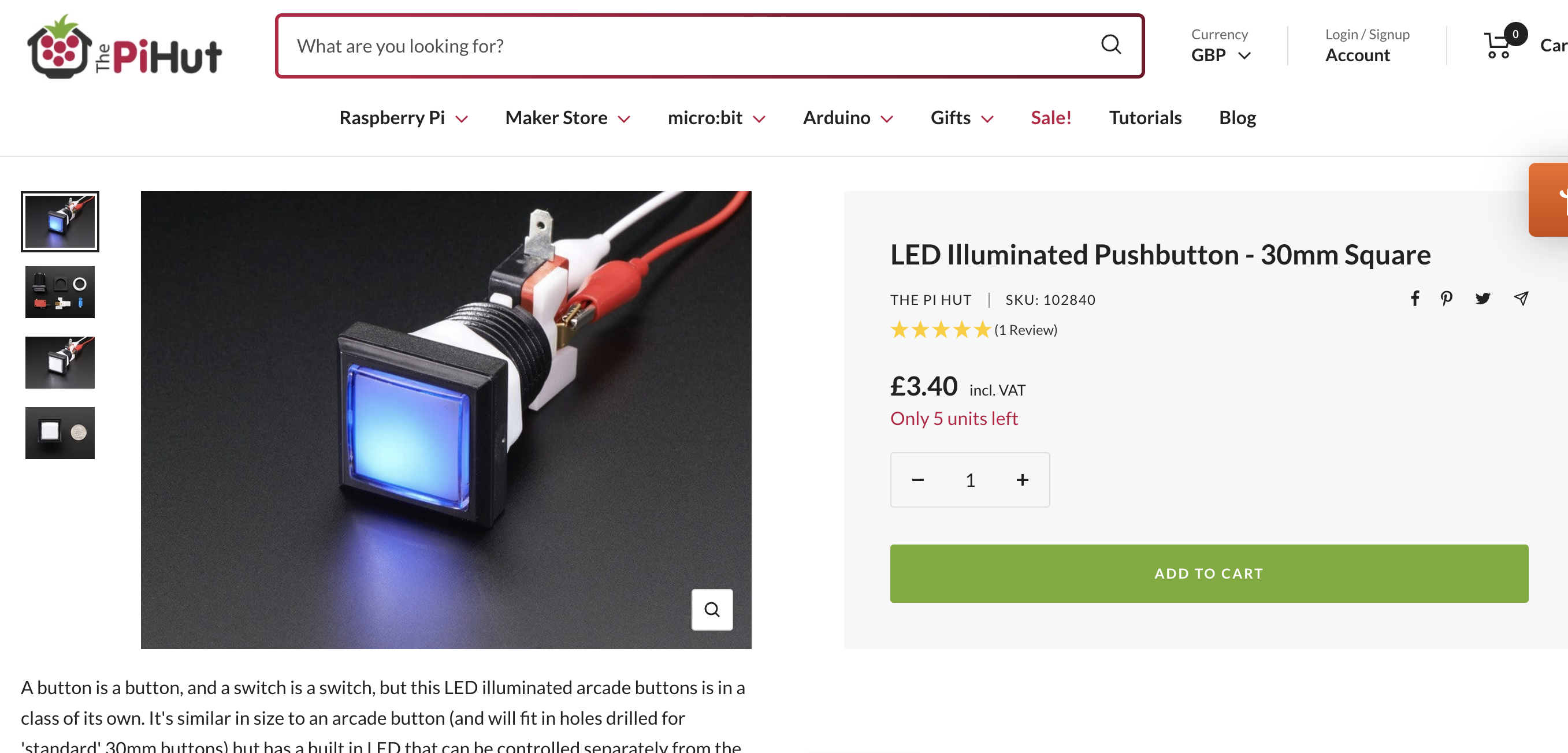
Task: Open the Tutorials page
Action: [1145, 118]
